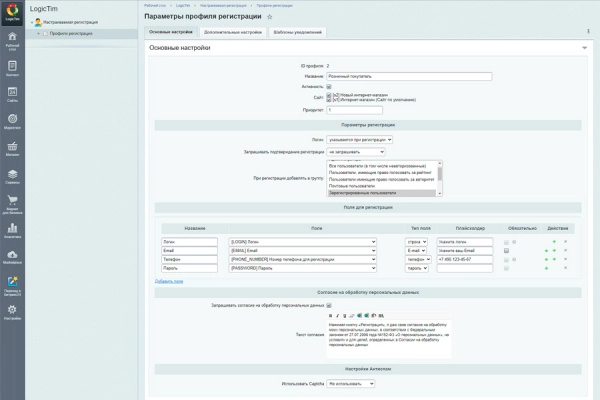The width and height of the screenshot is (600, 400).
Task: Open the Маркетинг sidebar section
Action: pyautogui.click(x=12, y=121)
